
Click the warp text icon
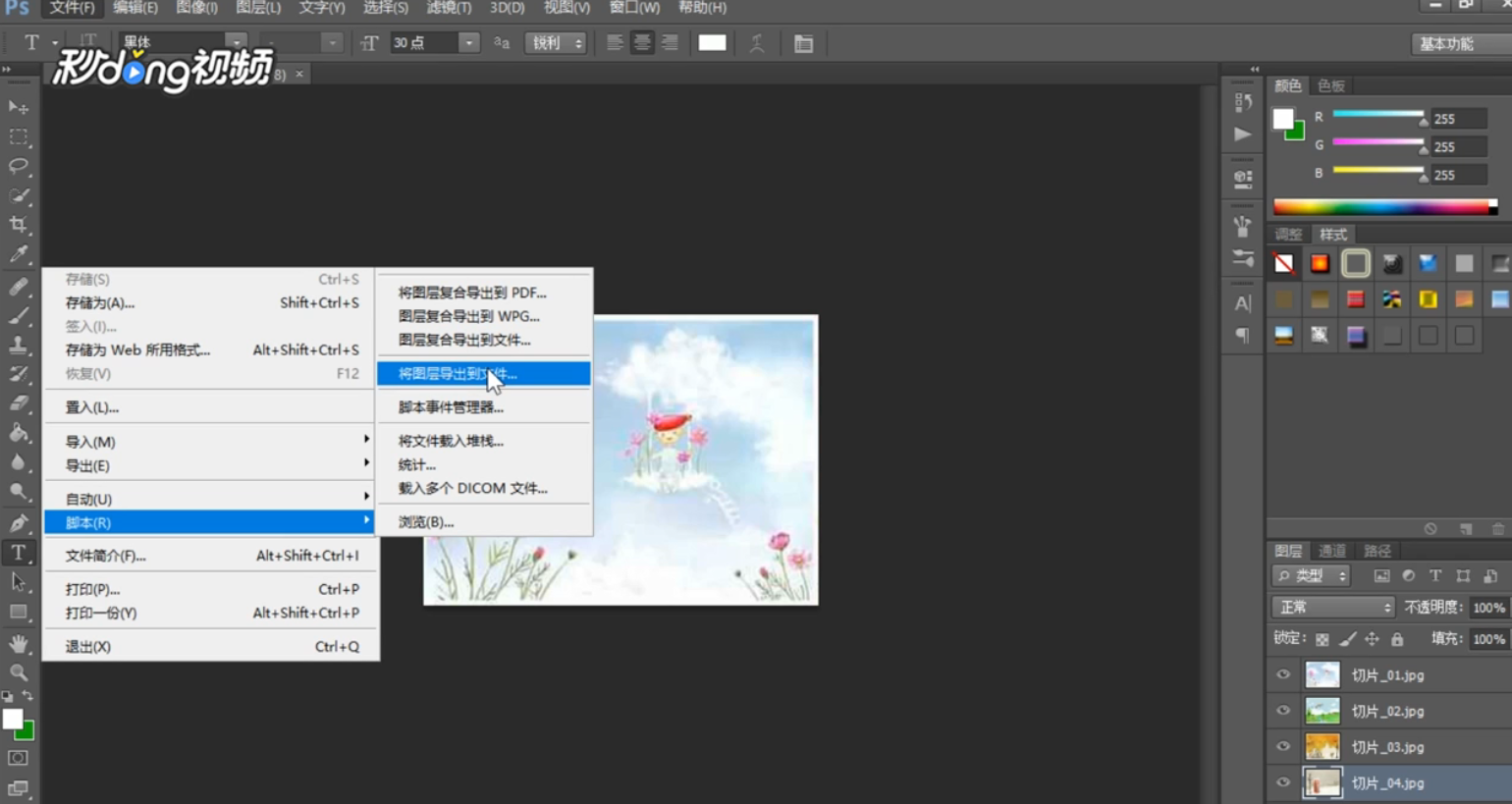click(757, 43)
